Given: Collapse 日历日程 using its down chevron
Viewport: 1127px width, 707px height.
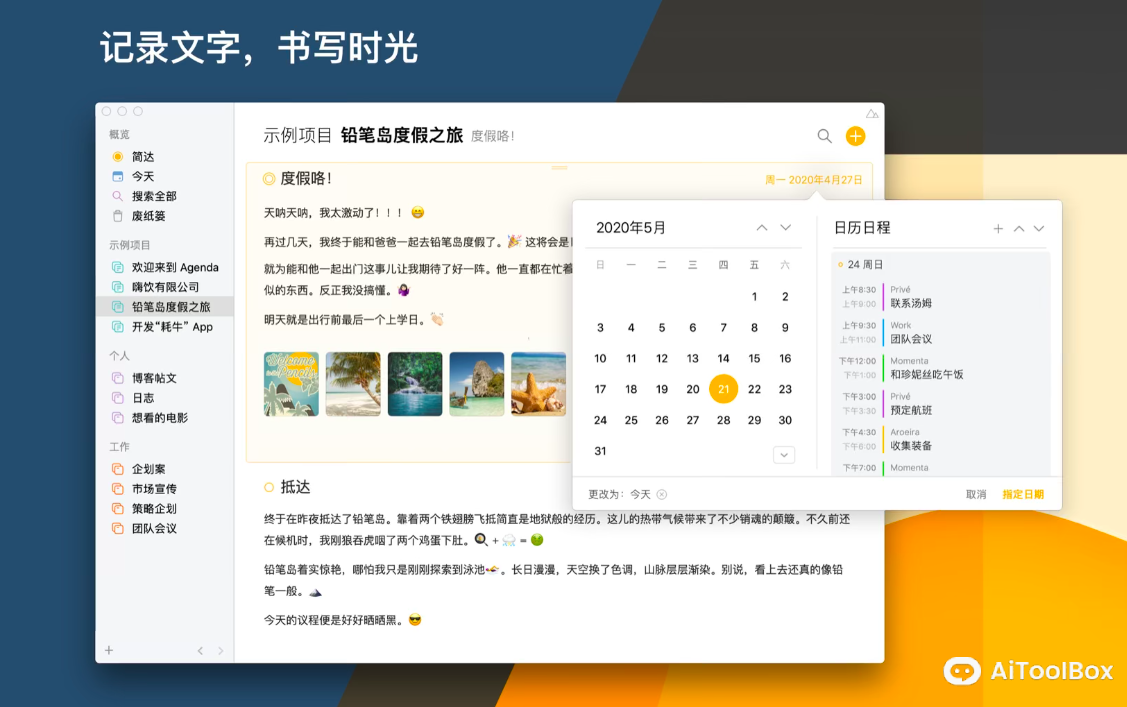Looking at the screenshot, I should 1039,227.
